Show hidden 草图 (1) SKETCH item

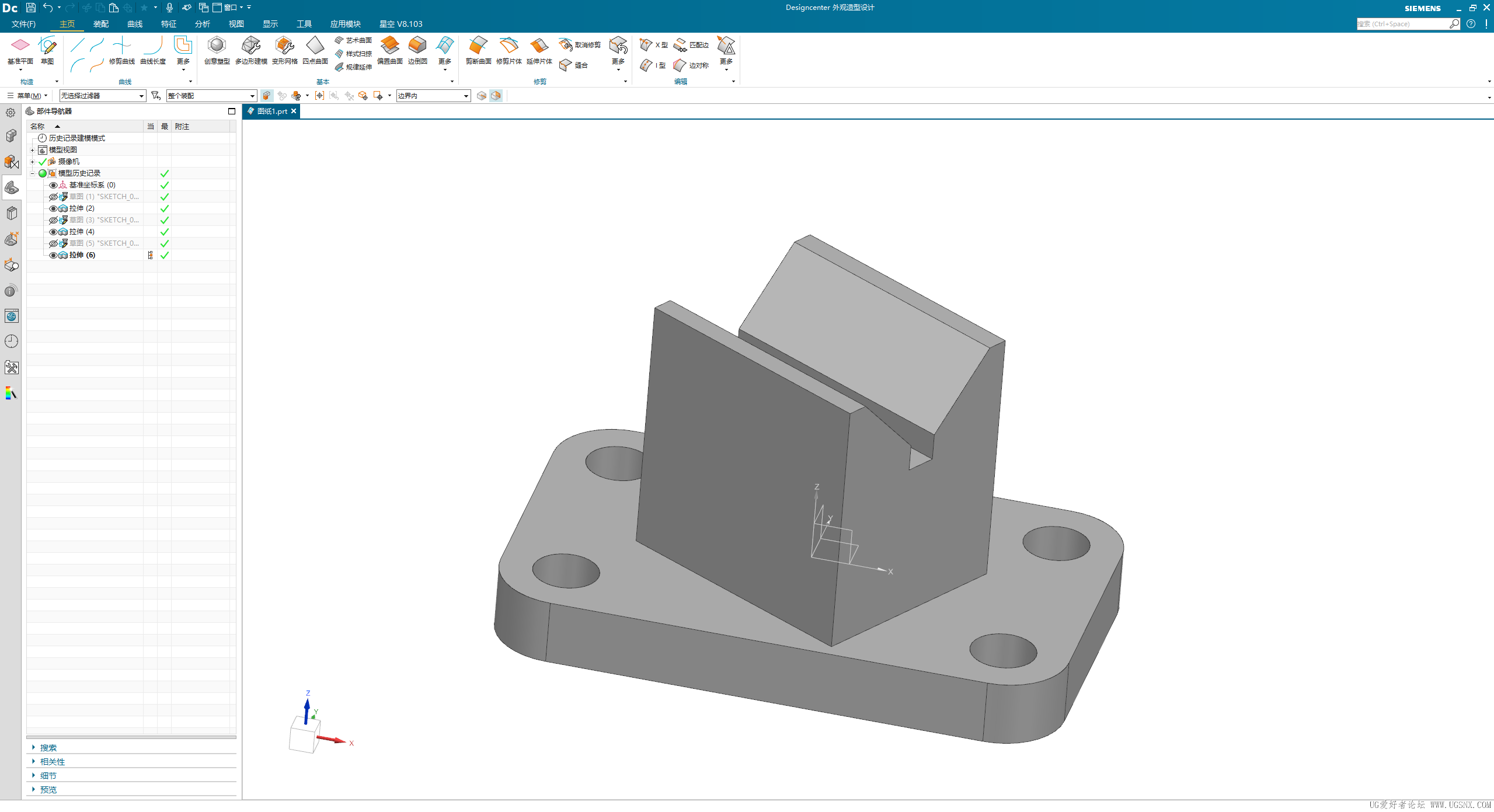[53, 197]
